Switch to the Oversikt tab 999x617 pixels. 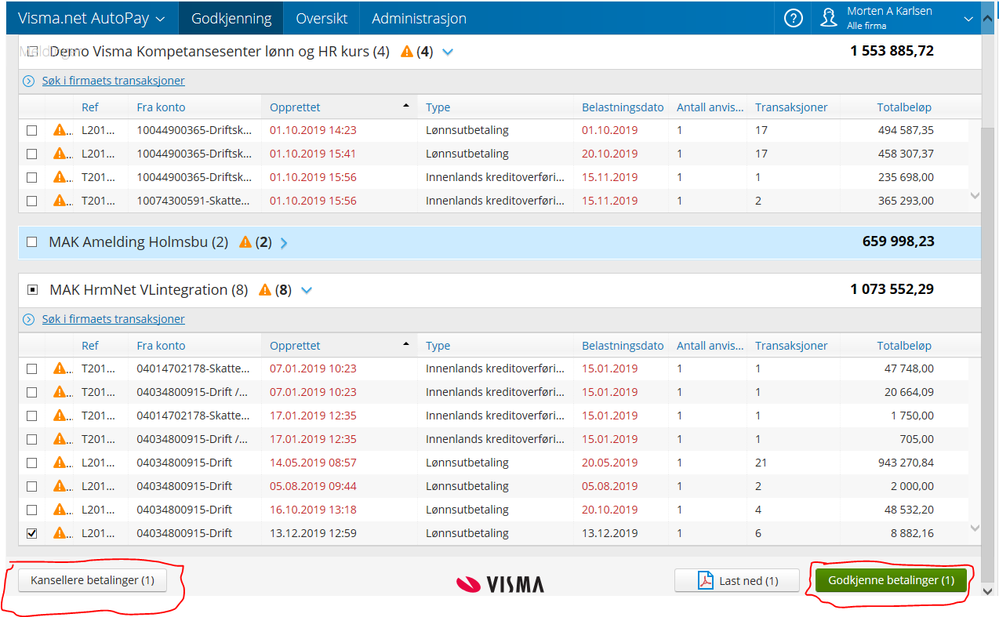coord(321,18)
